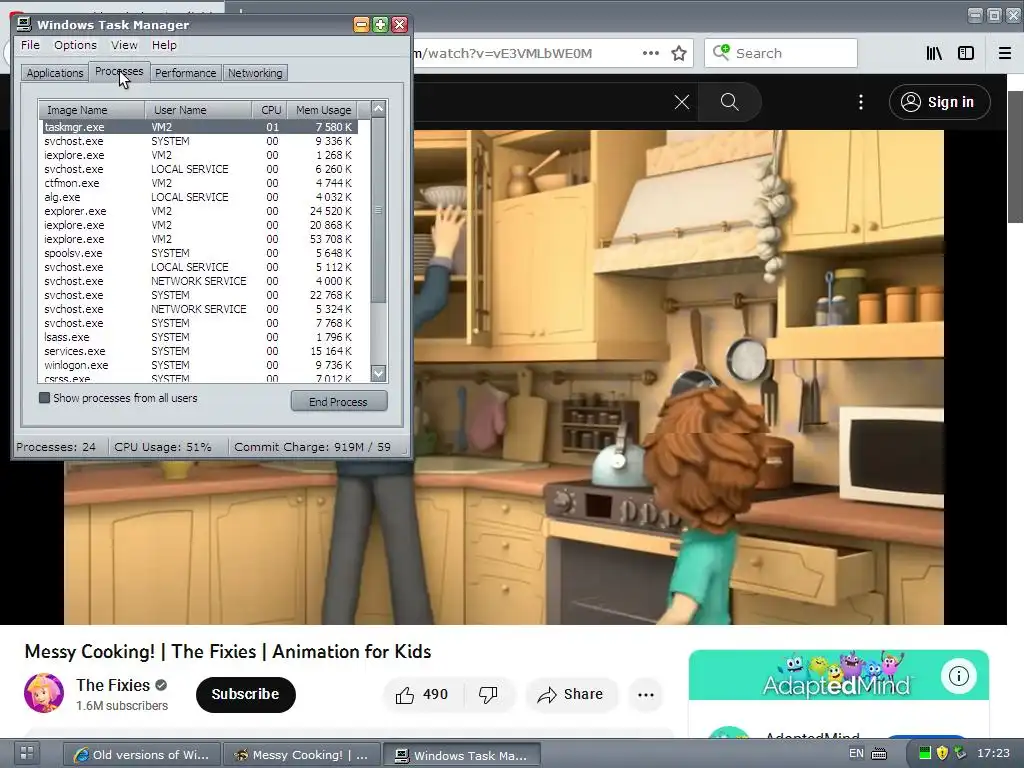
Task: Click the process list scroll up arrow
Action: pos(378,109)
